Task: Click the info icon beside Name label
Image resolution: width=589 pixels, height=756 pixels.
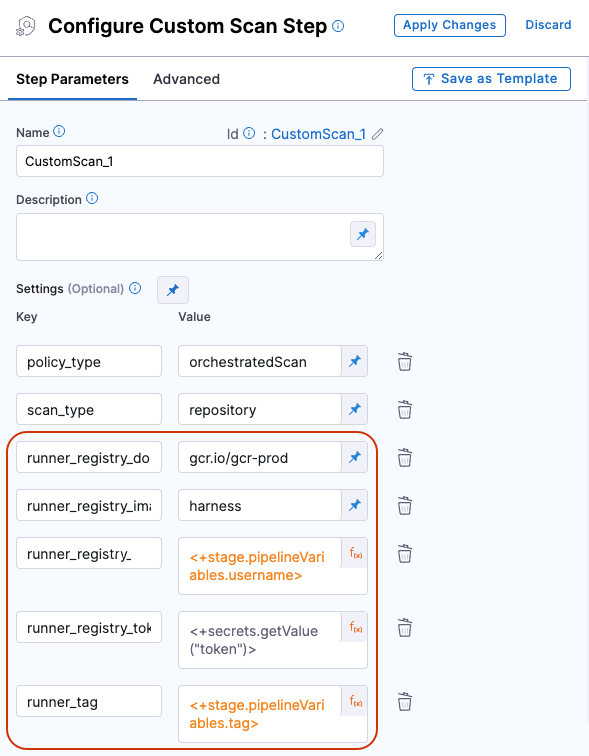Action: (x=59, y=131)
